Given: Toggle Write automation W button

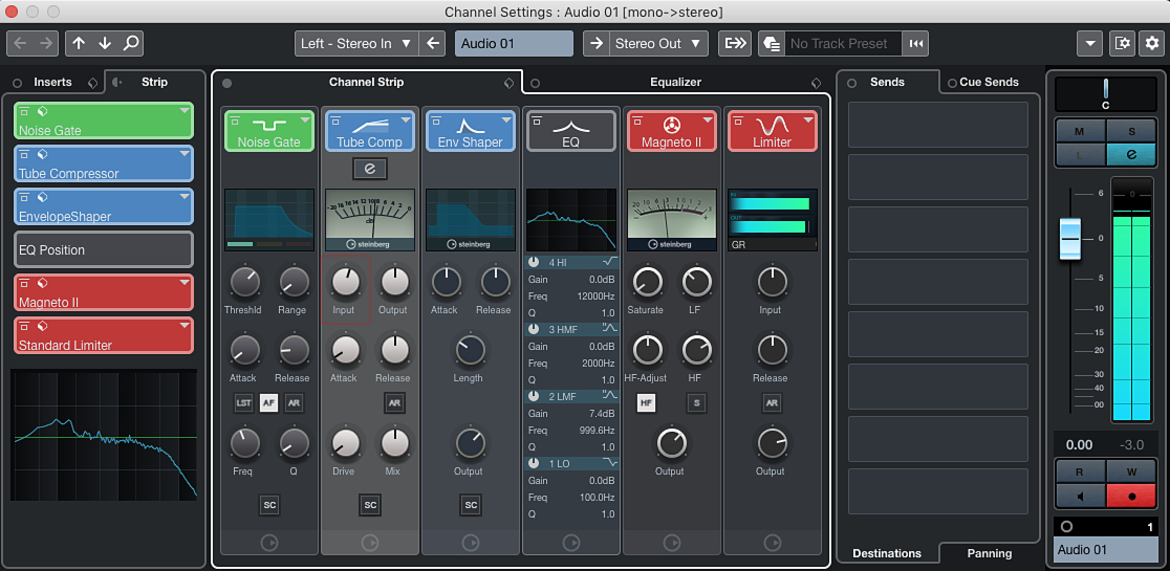Looking at the screenshot, I should pos(1131,472).
